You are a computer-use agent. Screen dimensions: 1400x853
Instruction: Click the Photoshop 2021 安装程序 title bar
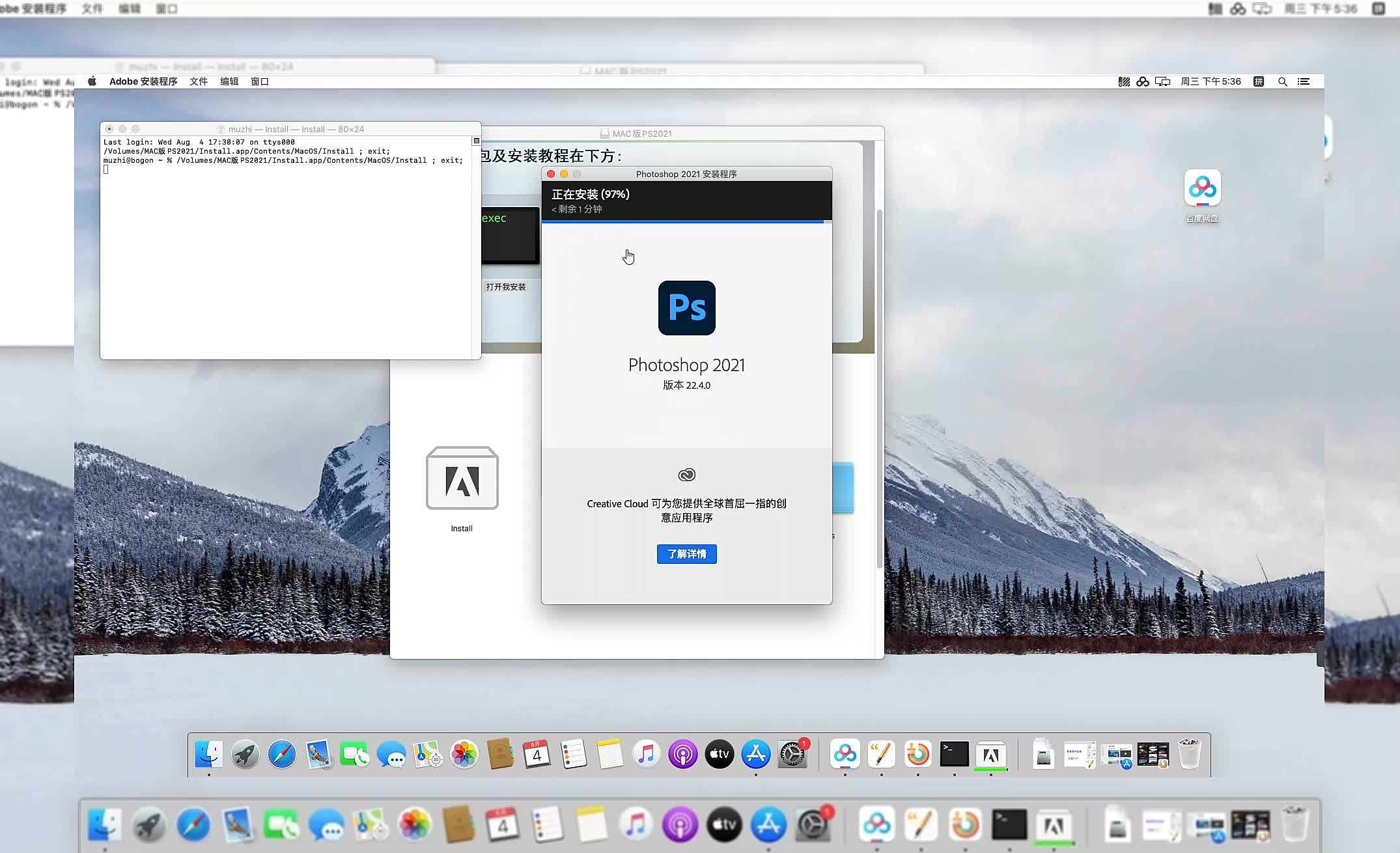687,174
